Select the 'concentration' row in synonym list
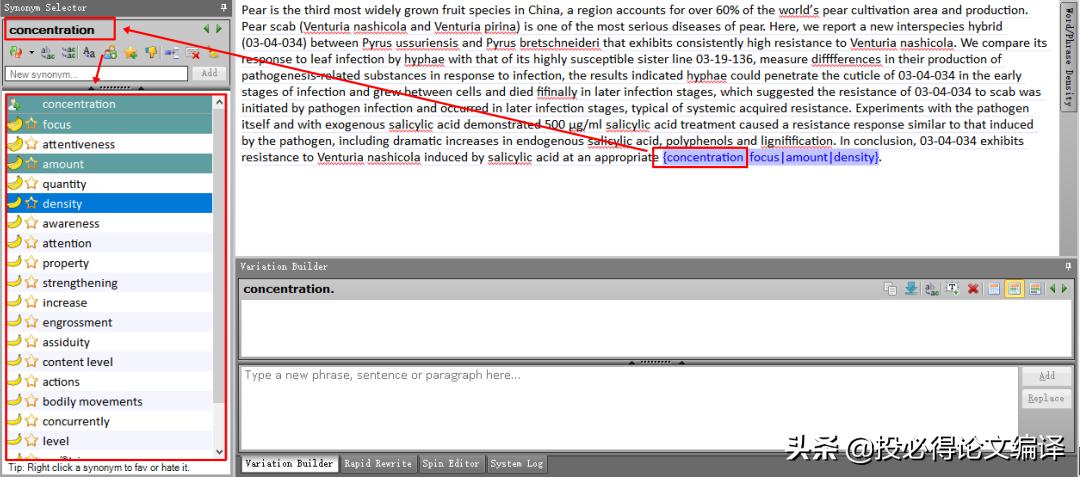The image size is (1080, 477). coord(109,104)
